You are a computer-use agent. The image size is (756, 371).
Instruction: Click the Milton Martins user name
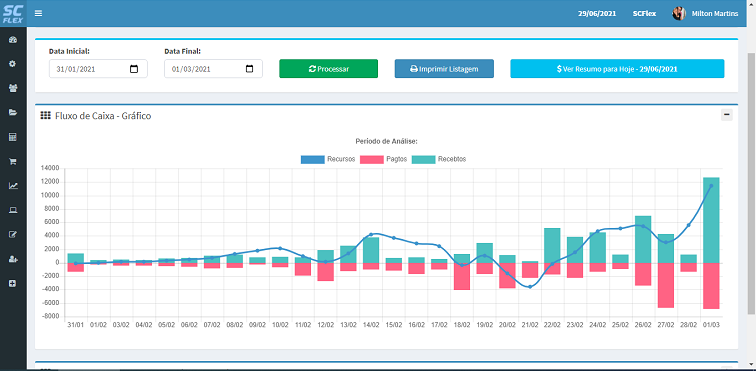pyautogui.click(x=715, y=14)
